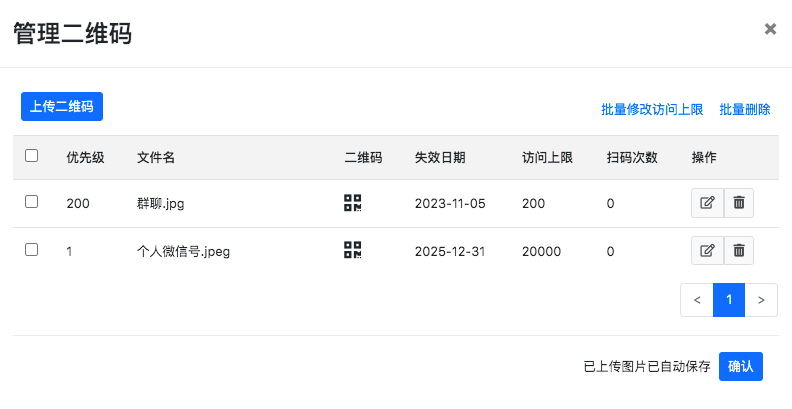Viewport: 792px width, 409px height.
Task: Click the 确认 button
Action: (x=741, y=366)
